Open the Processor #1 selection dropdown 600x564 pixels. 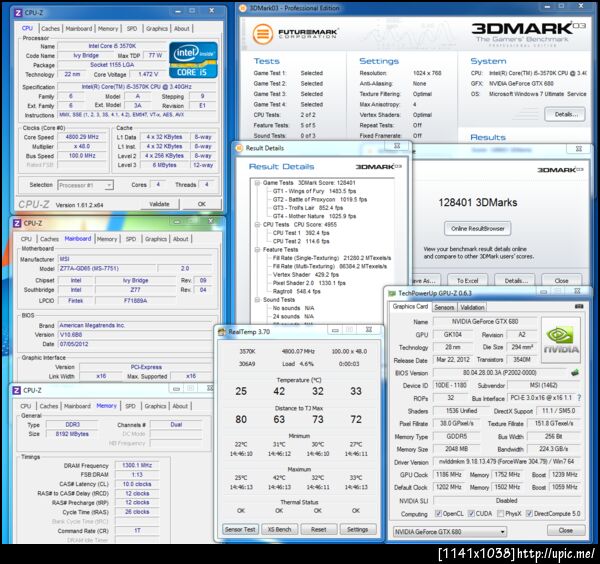109,185
